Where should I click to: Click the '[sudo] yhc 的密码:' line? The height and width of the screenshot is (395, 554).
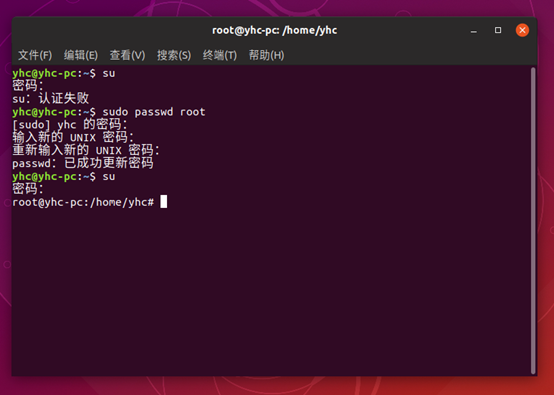pos(70,124)
